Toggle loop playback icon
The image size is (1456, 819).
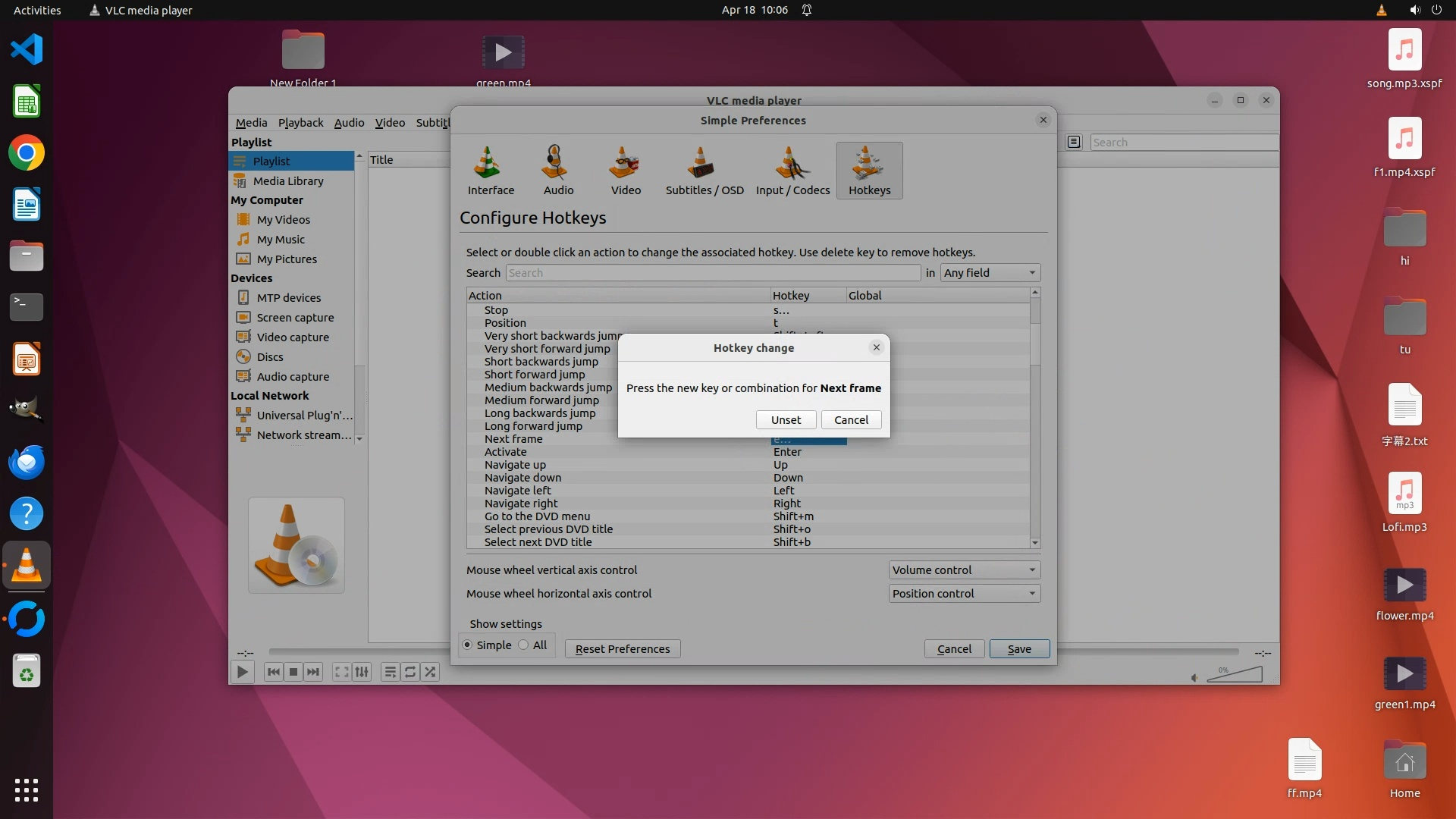pyautogui.click(x=410, y=672)
